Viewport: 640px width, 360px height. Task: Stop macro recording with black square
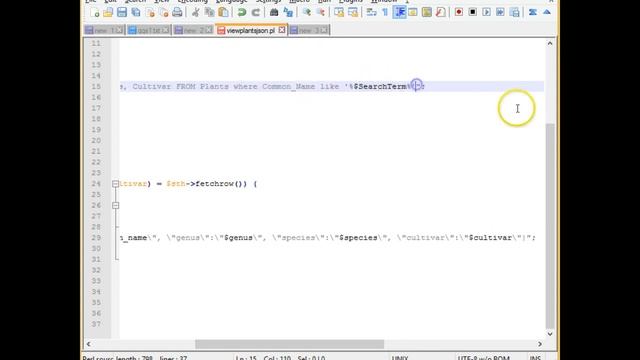click(x=473, y=12)
